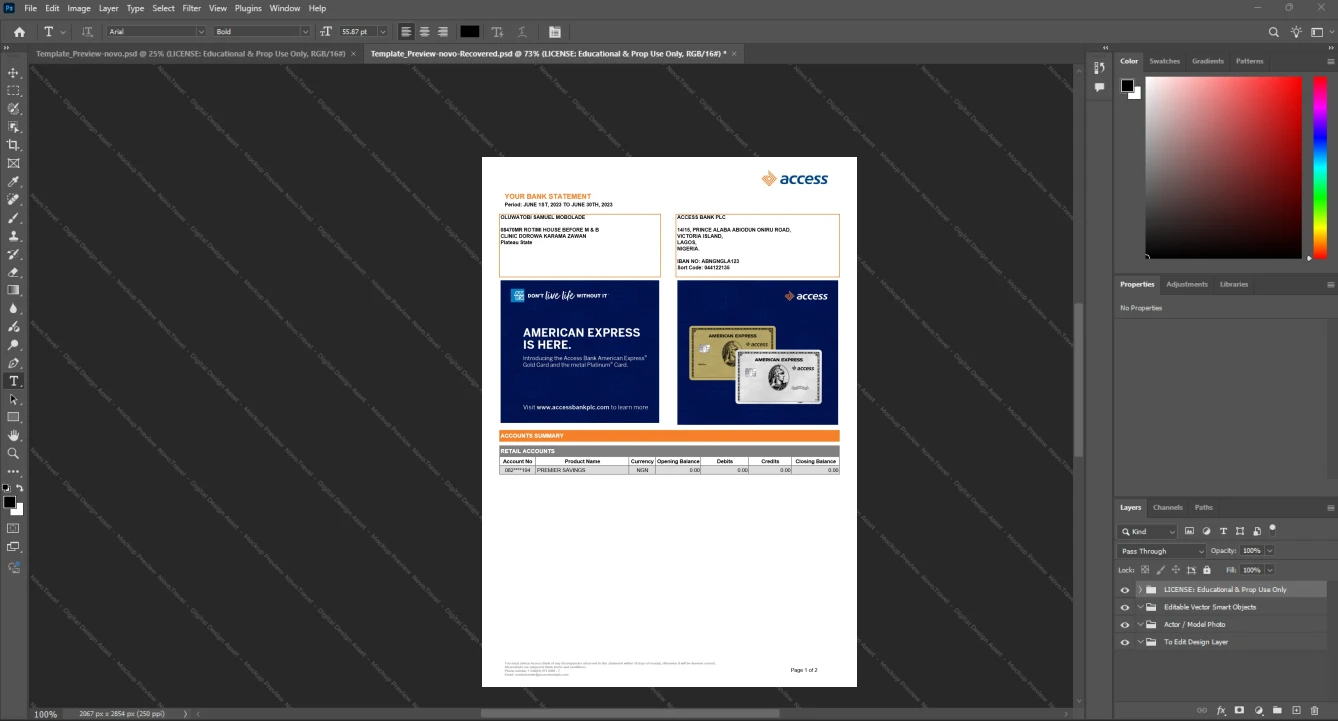This screenshot has height=721, width=1338.
Task: Switch to the Channels tab
Action: [1167, 507]
